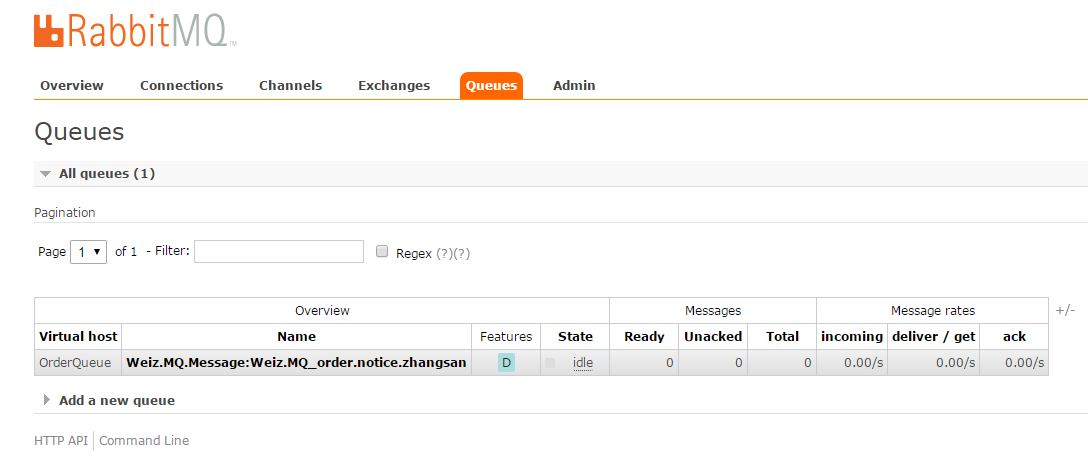Focus the Filter text field
Screen dimensions: 1088x475
pos(278,252)
